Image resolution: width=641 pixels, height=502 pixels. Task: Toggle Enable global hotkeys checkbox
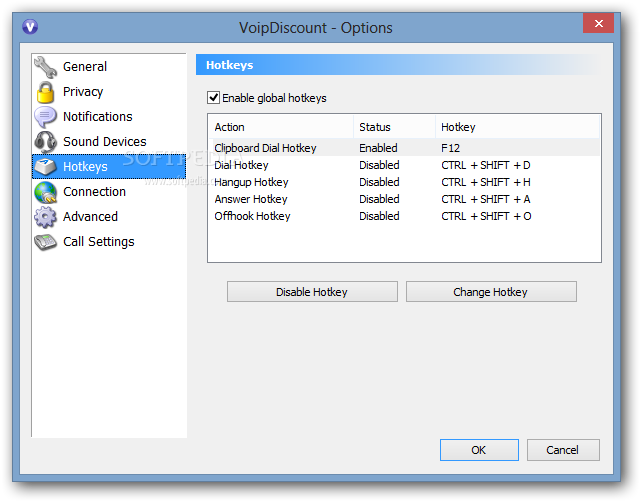[x=213, y=98]
